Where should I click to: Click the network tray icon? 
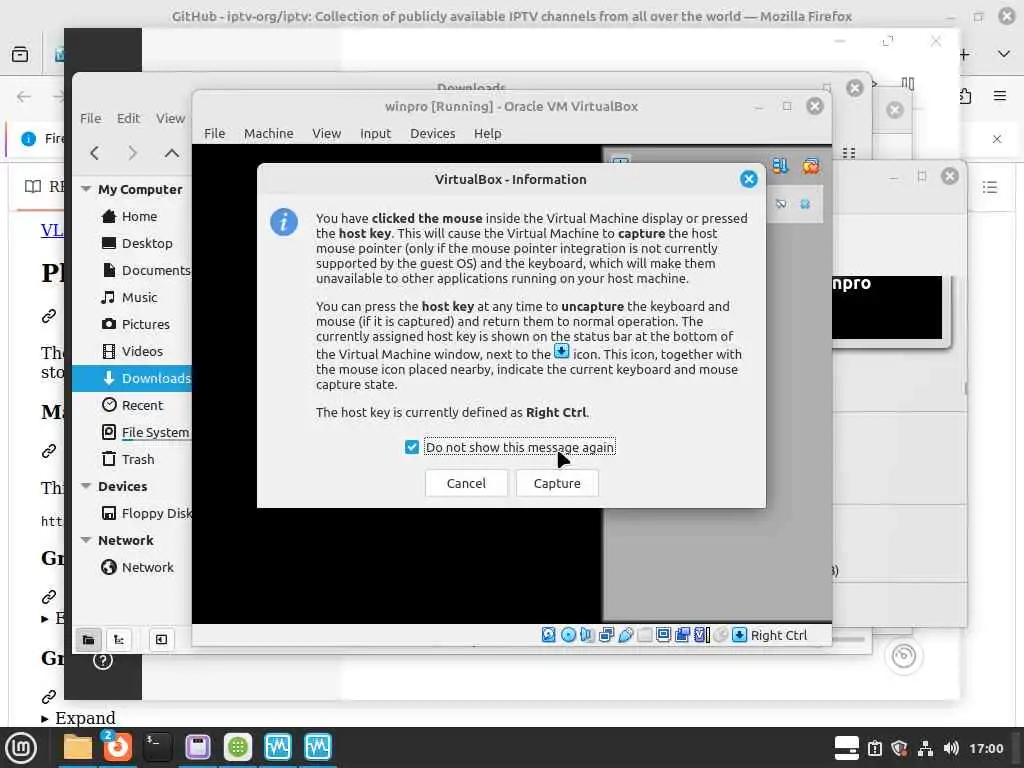[x=925, y=748]
